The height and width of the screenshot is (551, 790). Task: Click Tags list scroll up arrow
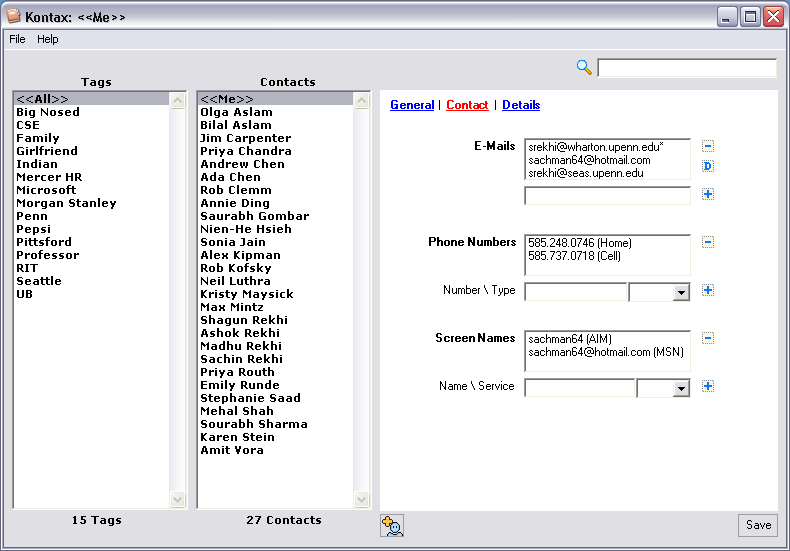coord(177,101)
